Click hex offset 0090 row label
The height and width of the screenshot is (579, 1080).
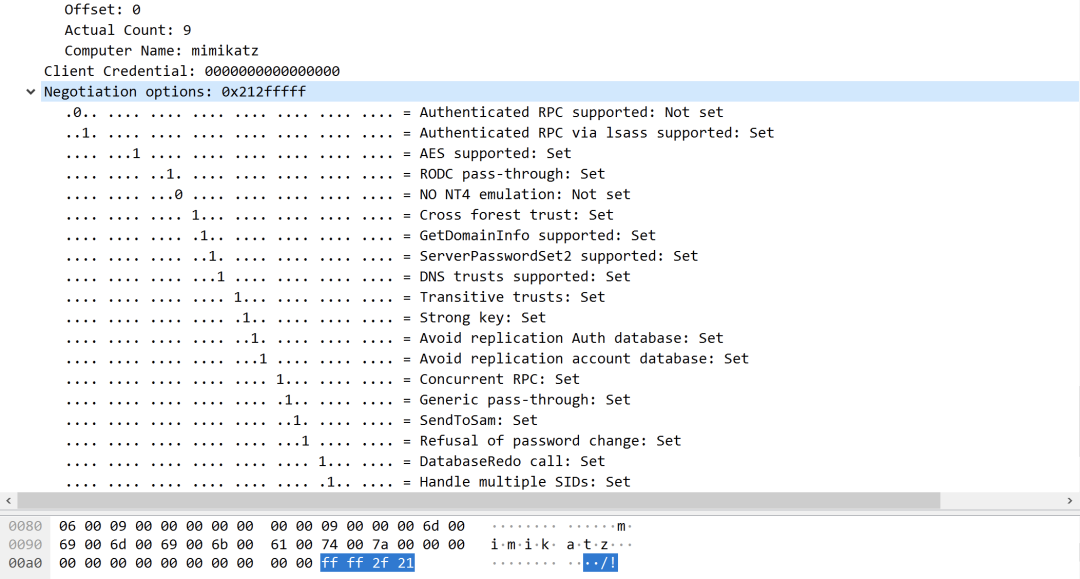[x=25, y=545]
